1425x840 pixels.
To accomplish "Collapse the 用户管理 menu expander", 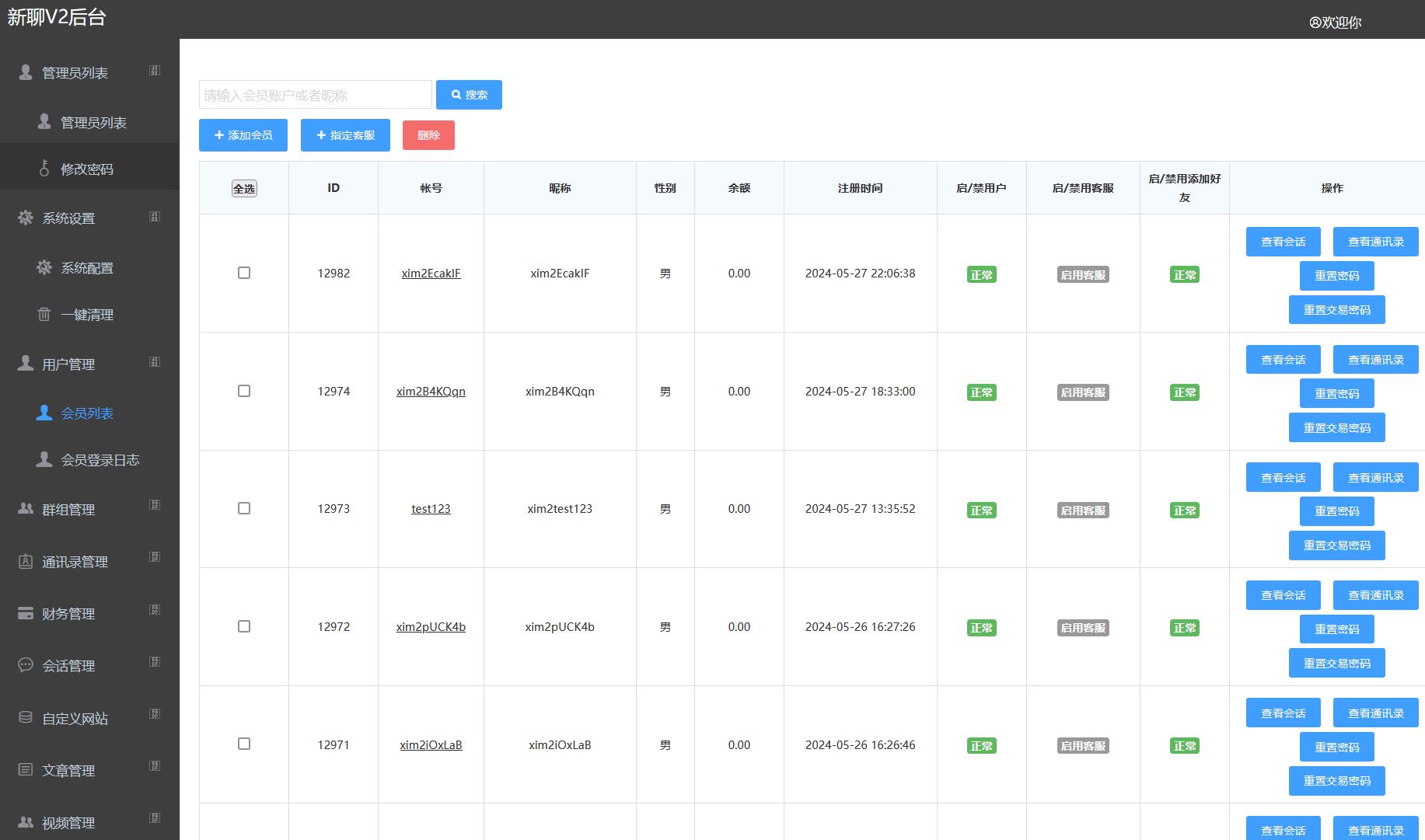I will click(x=155, y=362).
